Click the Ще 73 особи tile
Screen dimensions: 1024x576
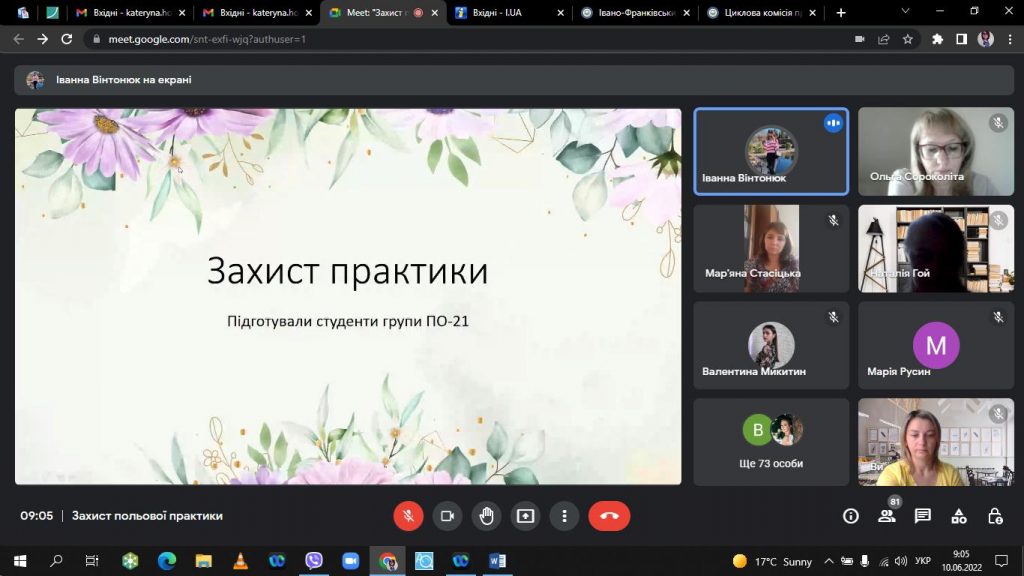(x=771, y=442)
